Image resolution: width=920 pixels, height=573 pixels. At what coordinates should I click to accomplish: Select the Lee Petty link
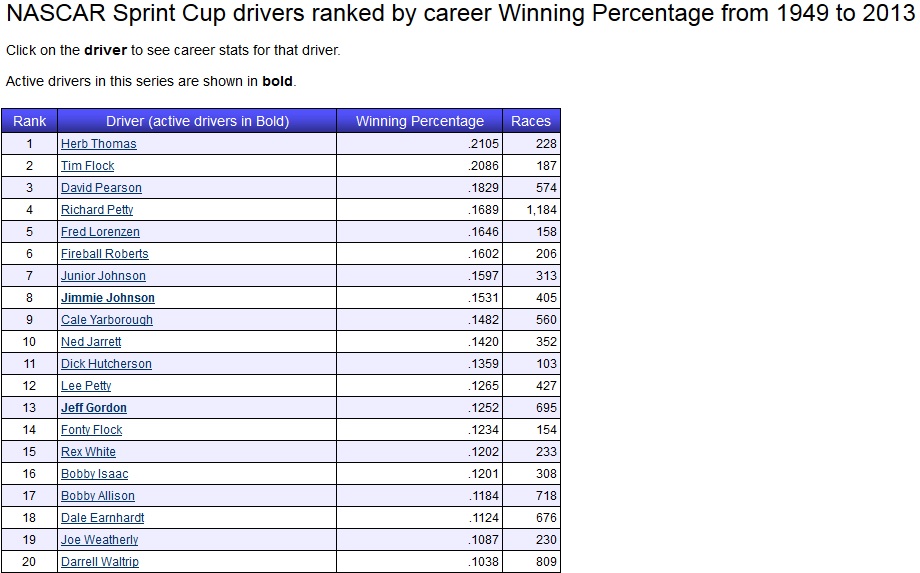[x=86, y=386]
